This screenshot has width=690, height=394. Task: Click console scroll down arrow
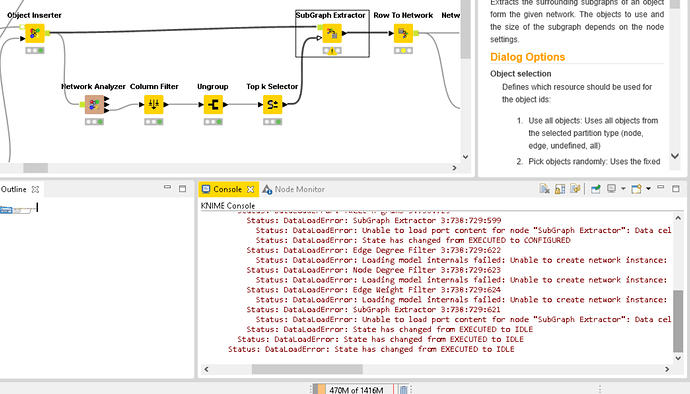pos(678,358)
